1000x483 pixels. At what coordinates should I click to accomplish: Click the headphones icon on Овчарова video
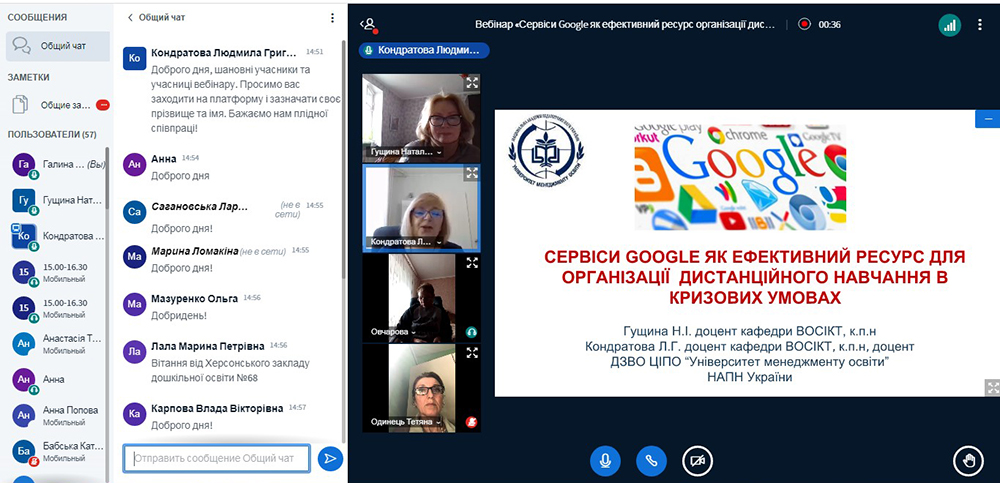(471, 332)
